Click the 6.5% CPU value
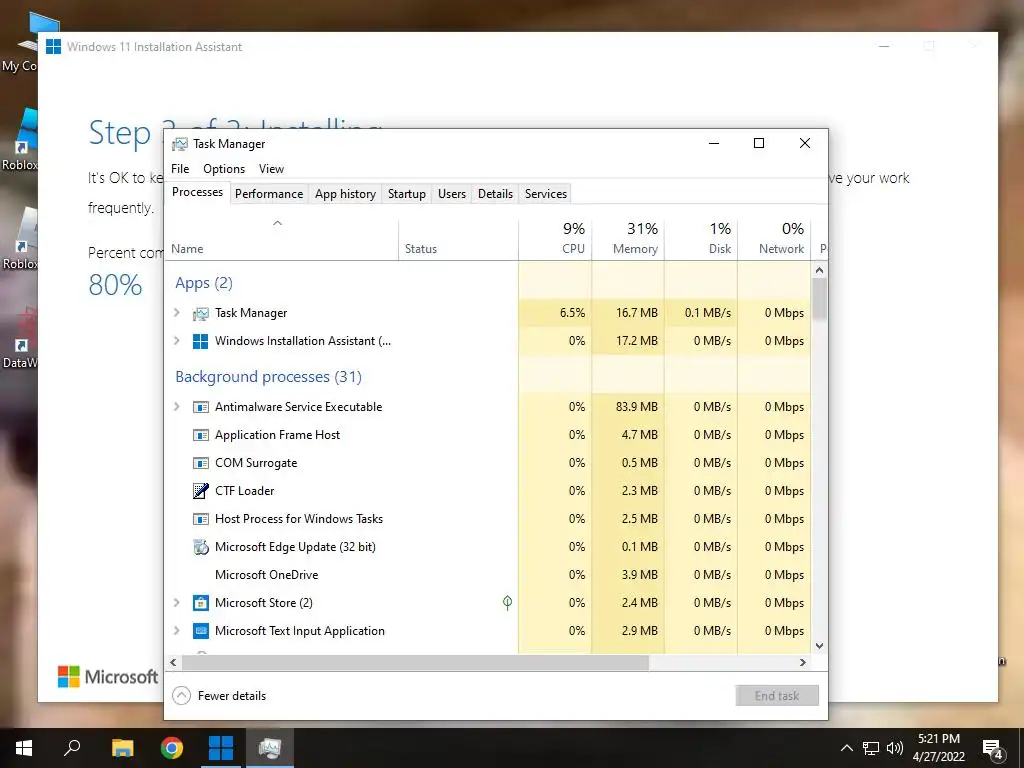Viewport: 1024px width, 768px height. point(572,313)
